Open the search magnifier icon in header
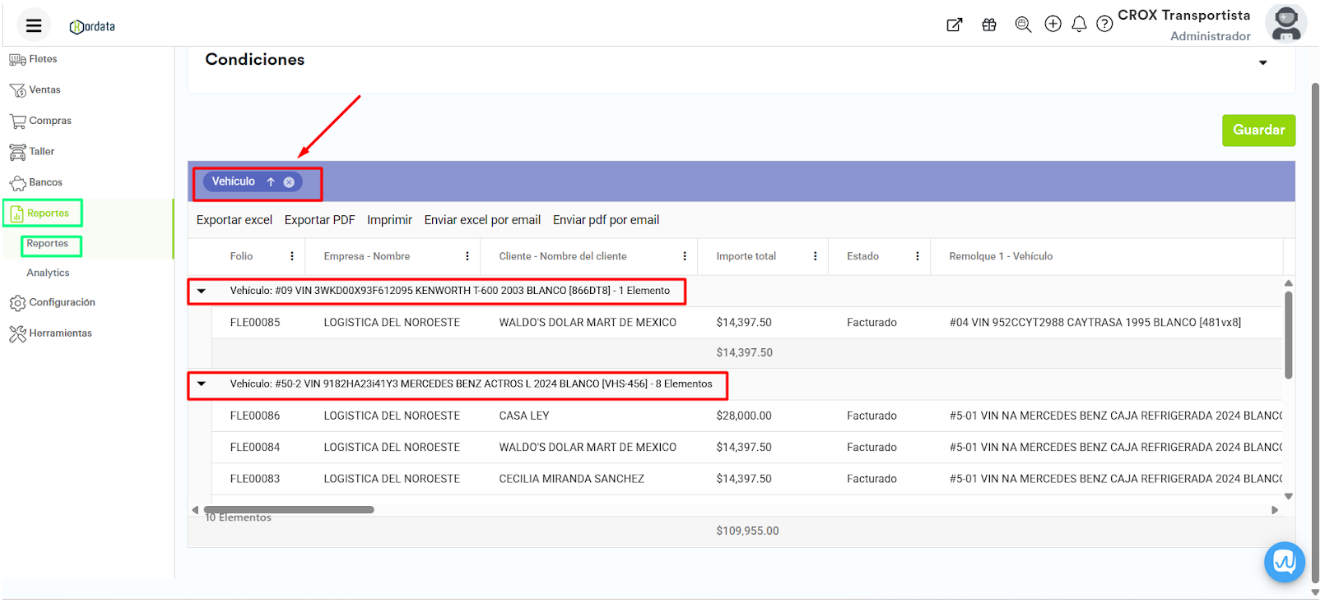This screenshot has width=1326, height=600. pyautogui.click(x=1023, y=25)
